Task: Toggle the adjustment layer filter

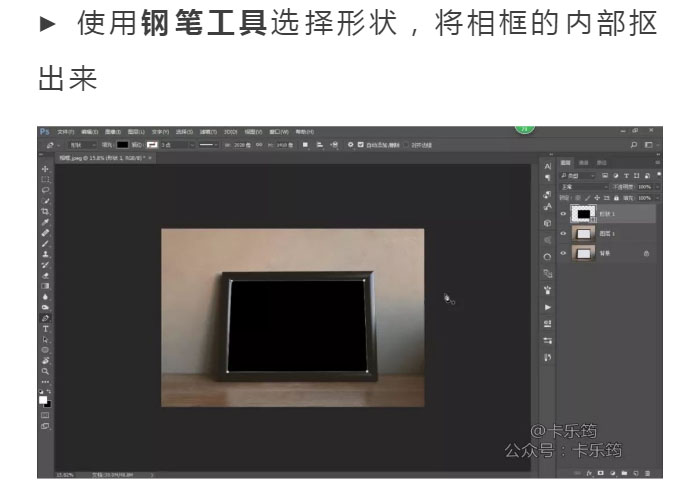Action: (x=616, y=175)
